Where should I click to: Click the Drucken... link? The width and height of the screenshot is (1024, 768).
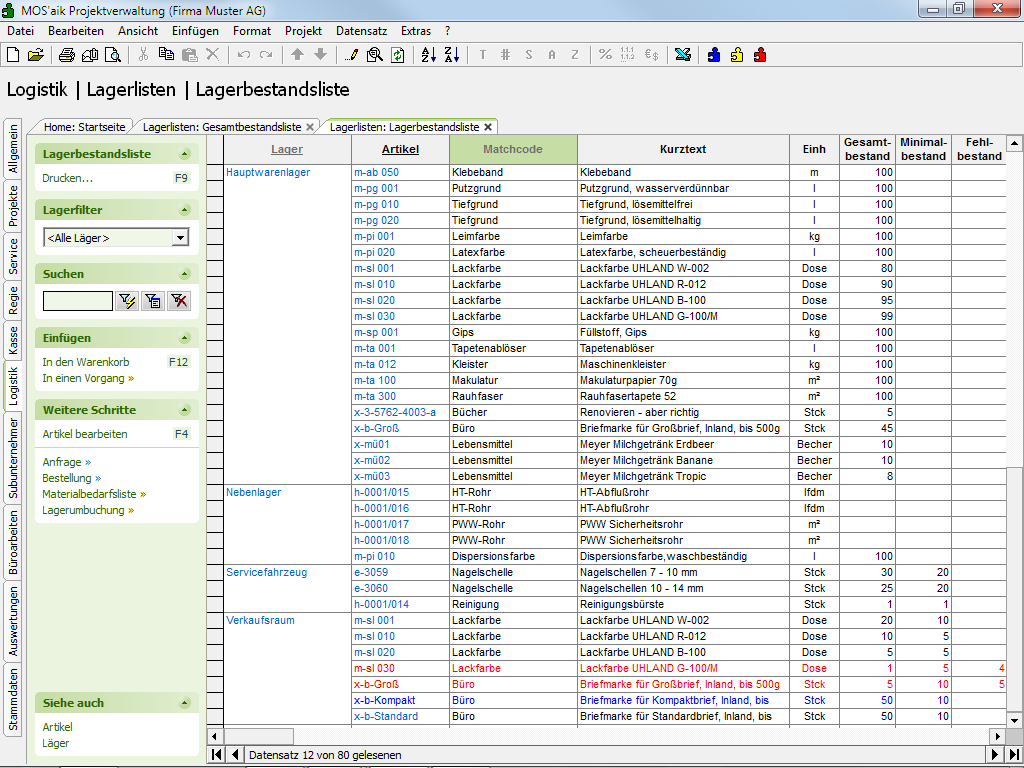pos(67,178)
